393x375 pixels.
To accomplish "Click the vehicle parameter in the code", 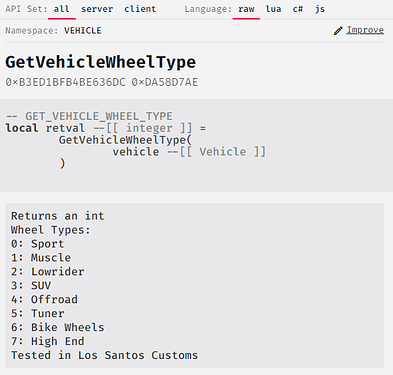I will pyautogui.click(x=136, y=152).
